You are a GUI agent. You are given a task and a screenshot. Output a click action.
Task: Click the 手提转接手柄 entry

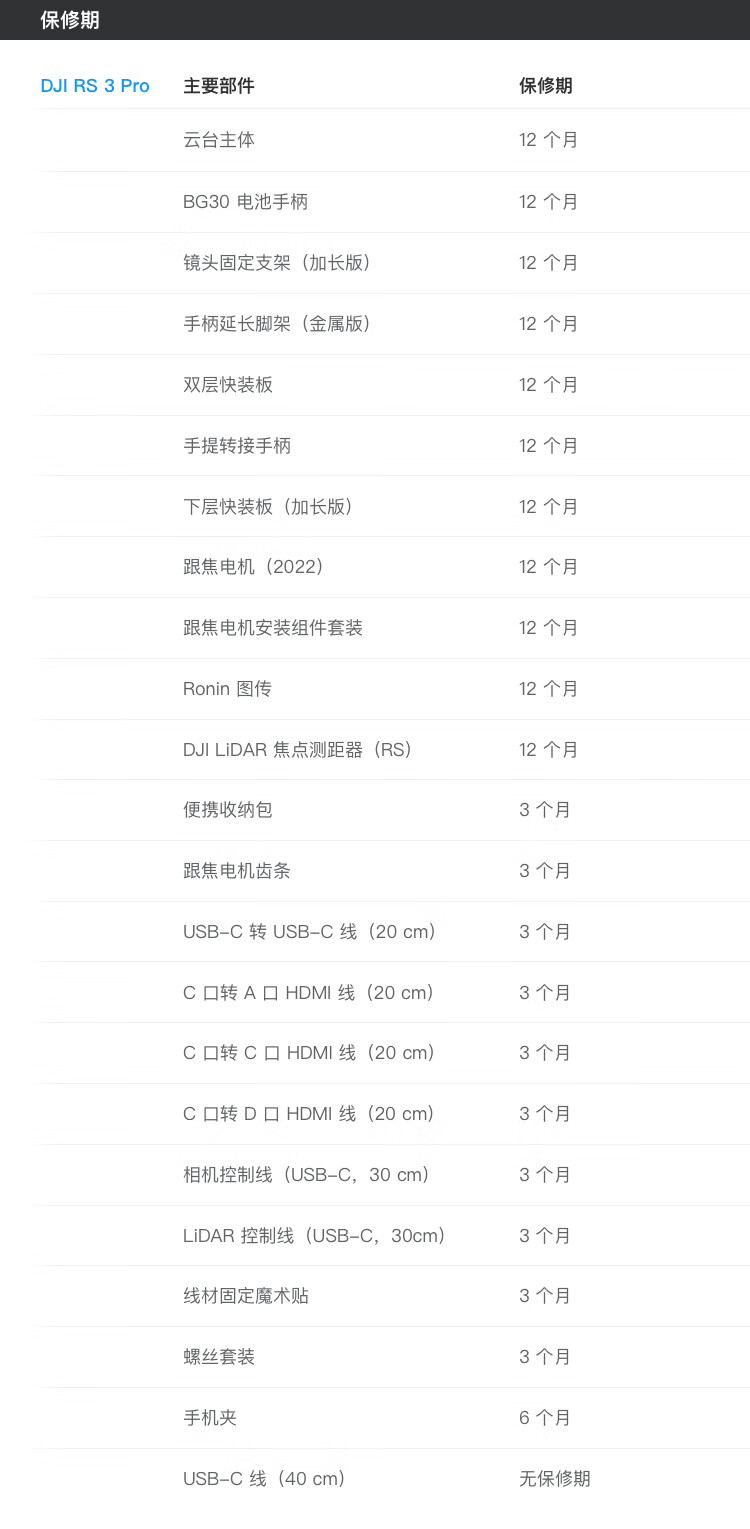(x=237, y=446)
